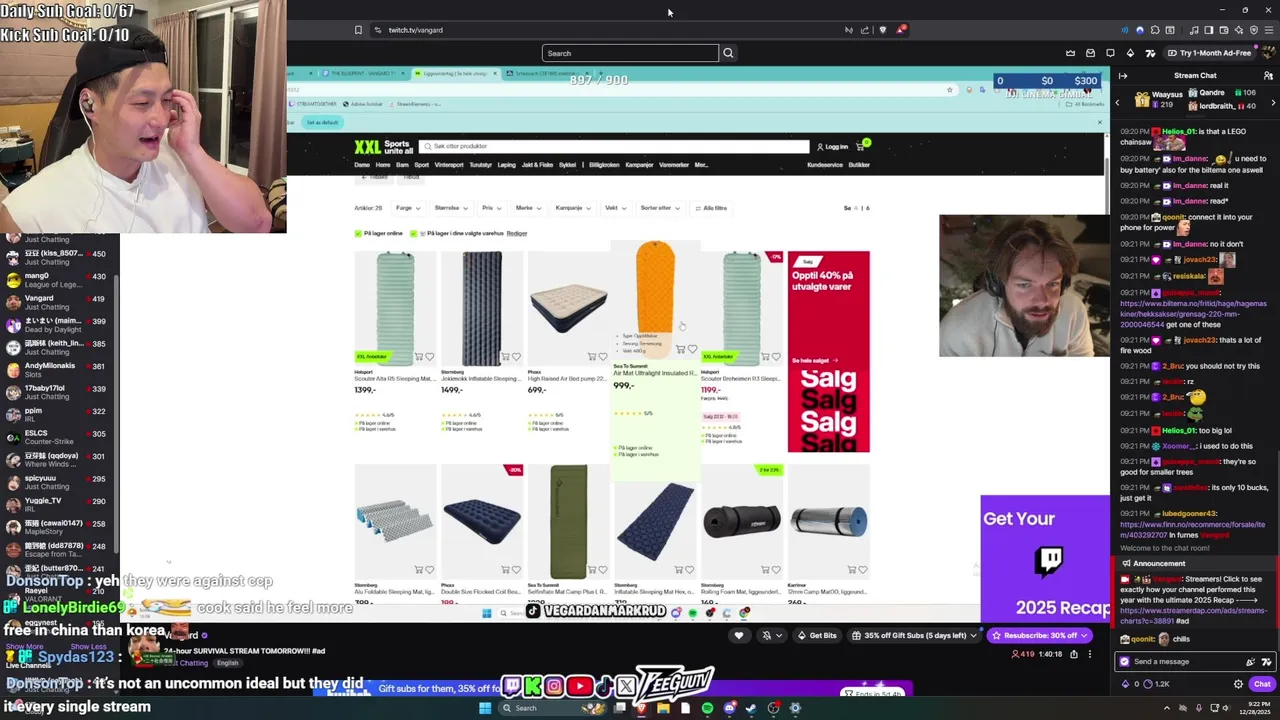Viewport: 1280px width, 720px height.
Task: Open Spotify from Windows taskbar
Action: click(x=707, y=708)
